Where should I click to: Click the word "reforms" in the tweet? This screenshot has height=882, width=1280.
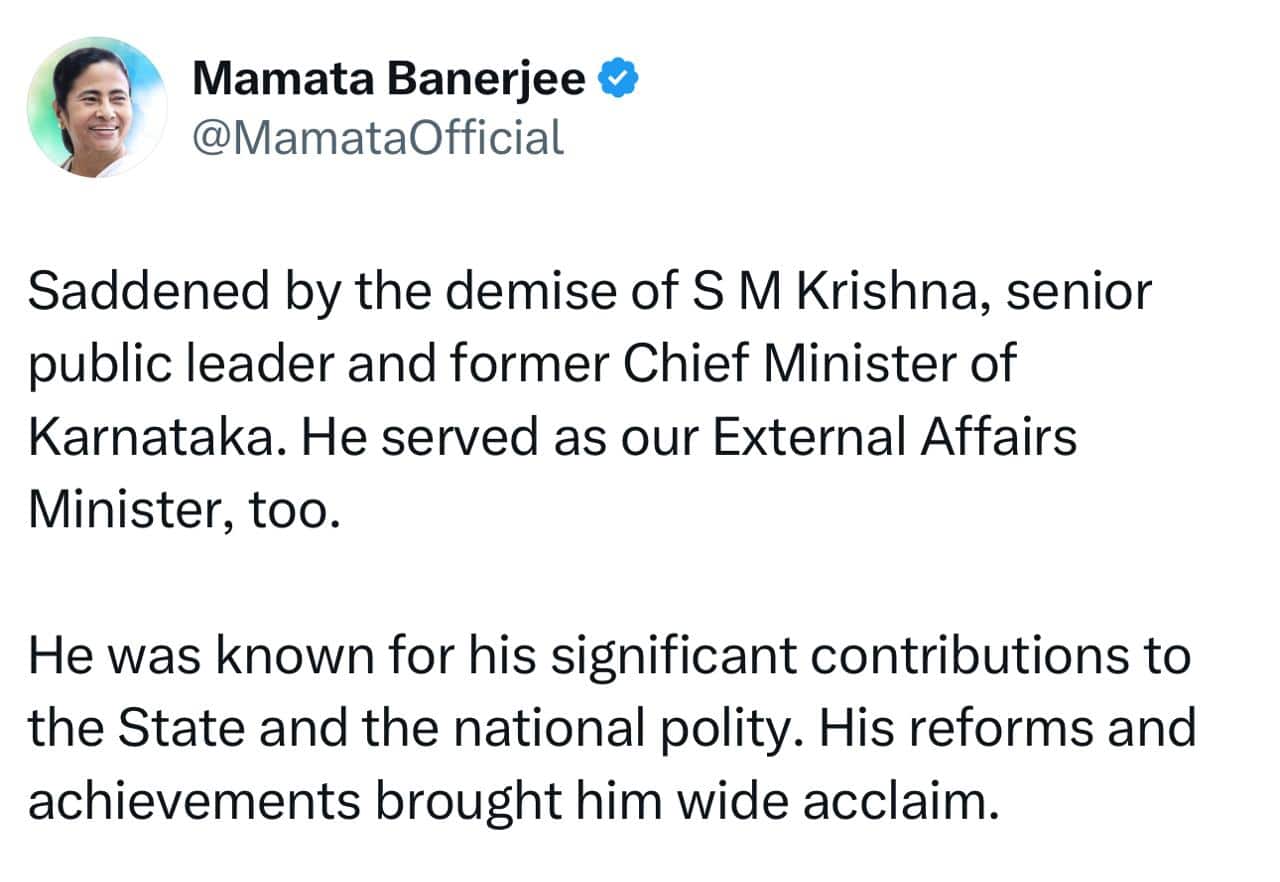point(1014,730)
